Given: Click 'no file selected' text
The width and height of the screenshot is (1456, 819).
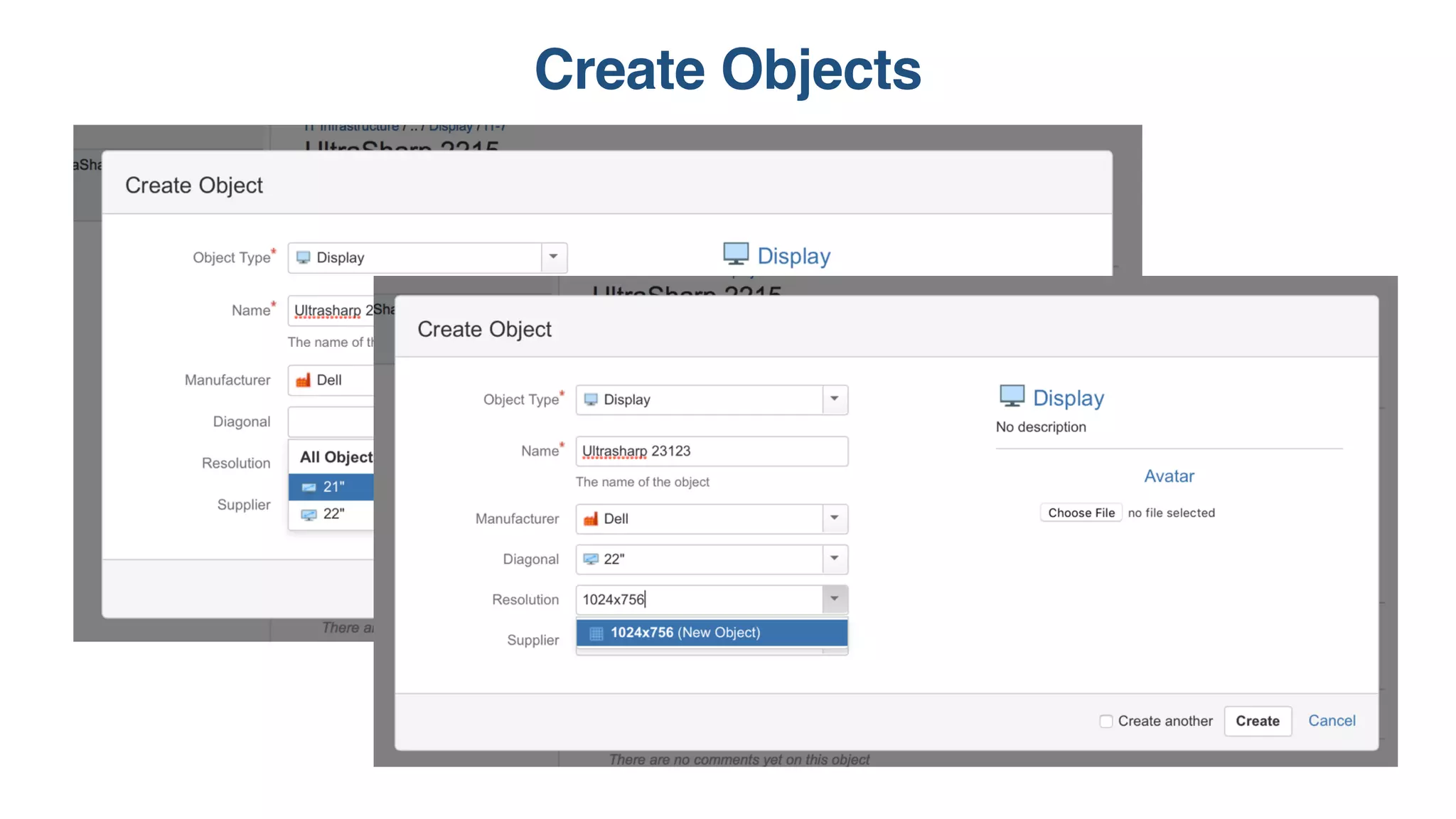Looking at the screenshot, I should click(1172, 513).
